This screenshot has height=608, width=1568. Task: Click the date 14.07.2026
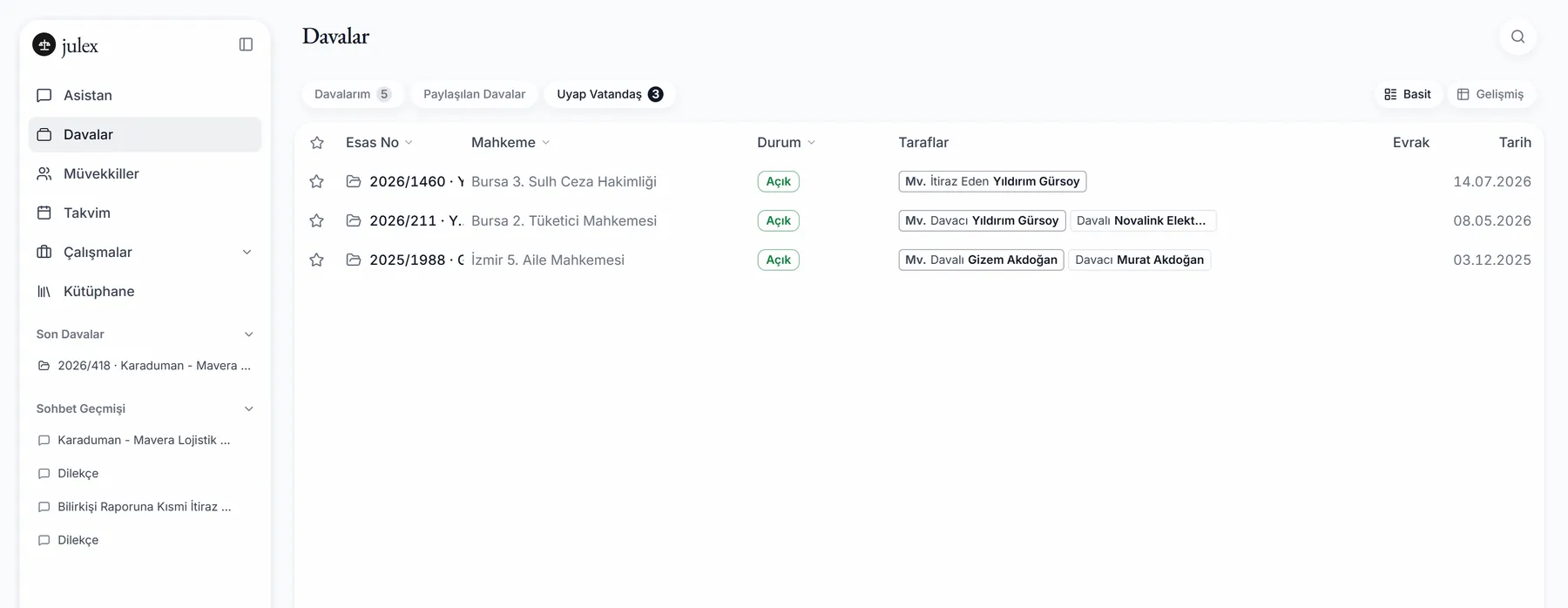pos(1492,181)
